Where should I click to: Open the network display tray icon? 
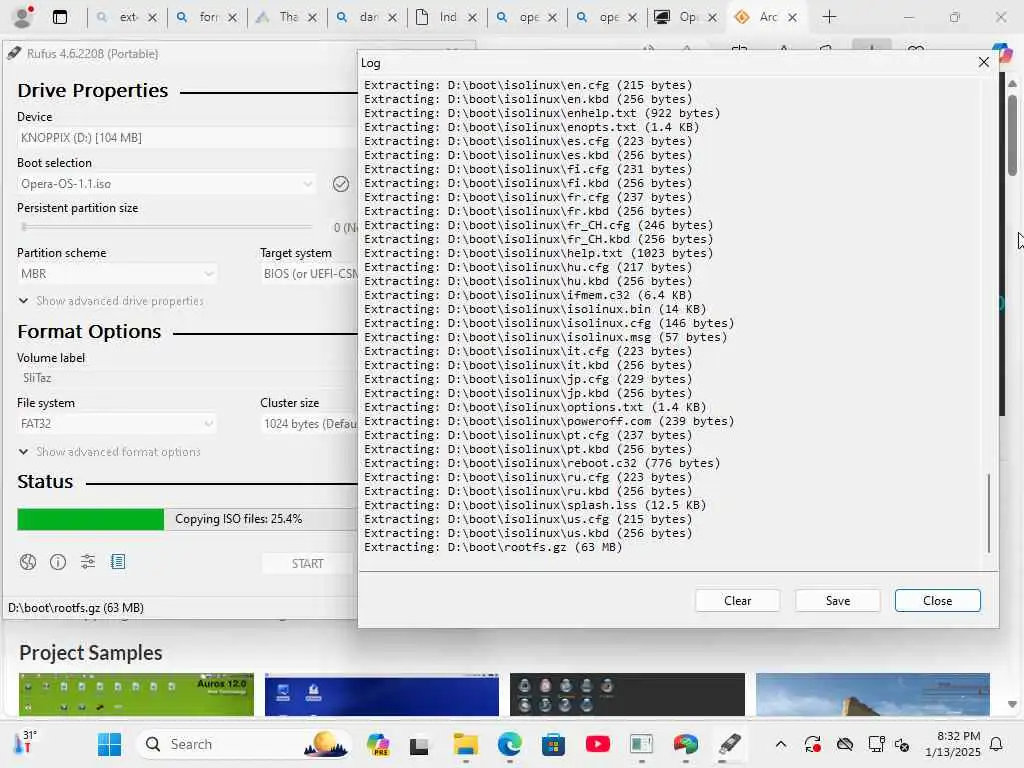tap(876, 744)
